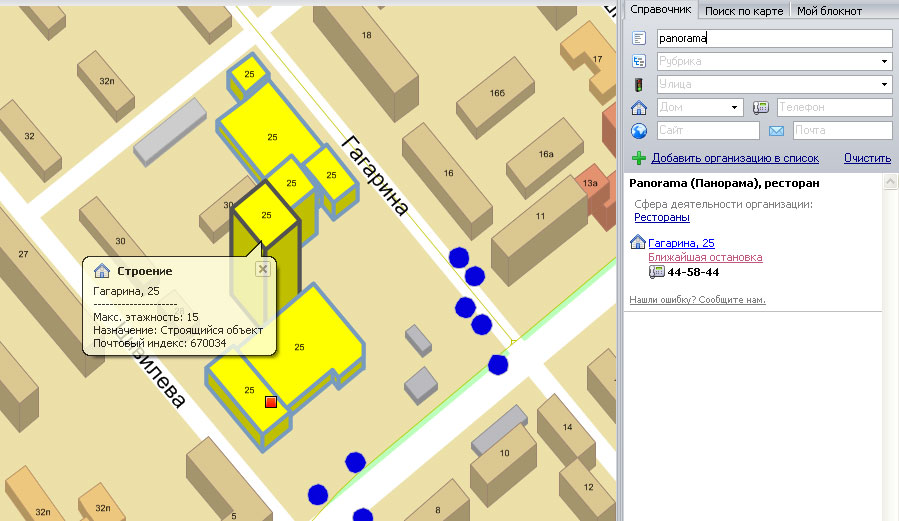Click the Сайт input field

point(708,130)
